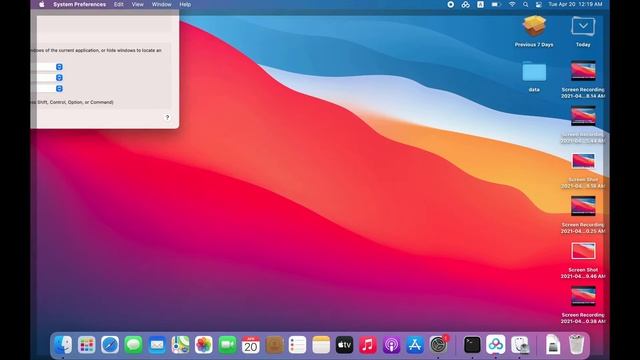Open Photos app in the Dock
The height and width of the screenshot is (360, 640).
(204, 345)
